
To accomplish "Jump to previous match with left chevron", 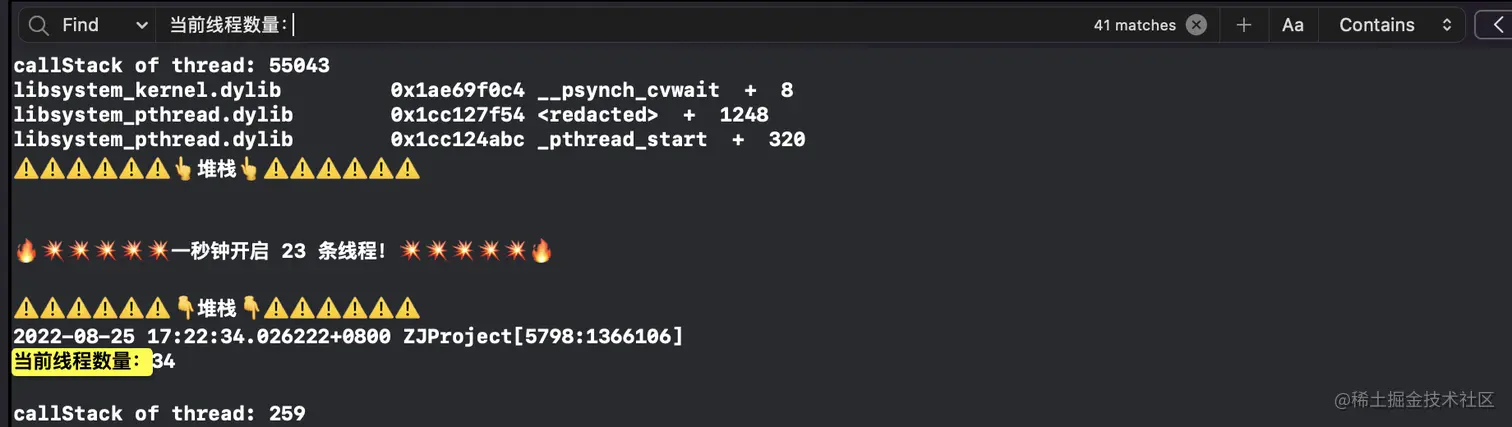I will point(1495,25).
